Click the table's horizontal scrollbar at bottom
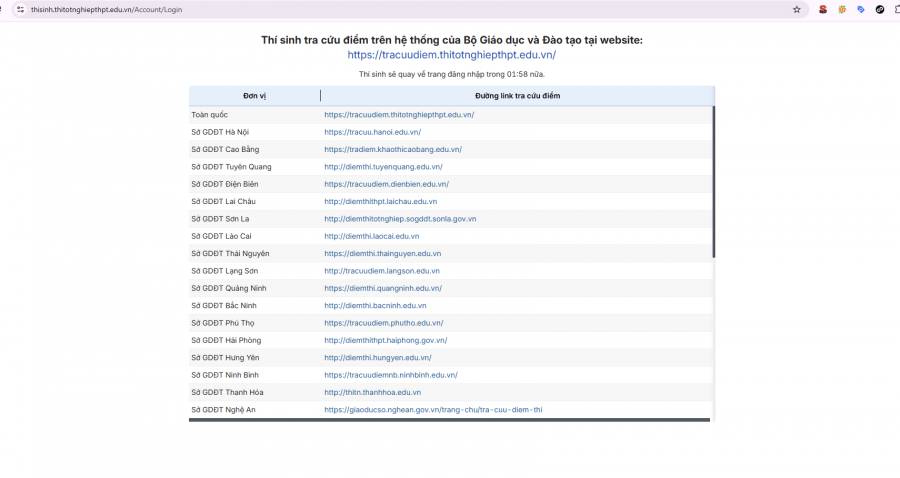Image resolution: width=900 pixels, height=478 pixels. click(x=449, y=420)
